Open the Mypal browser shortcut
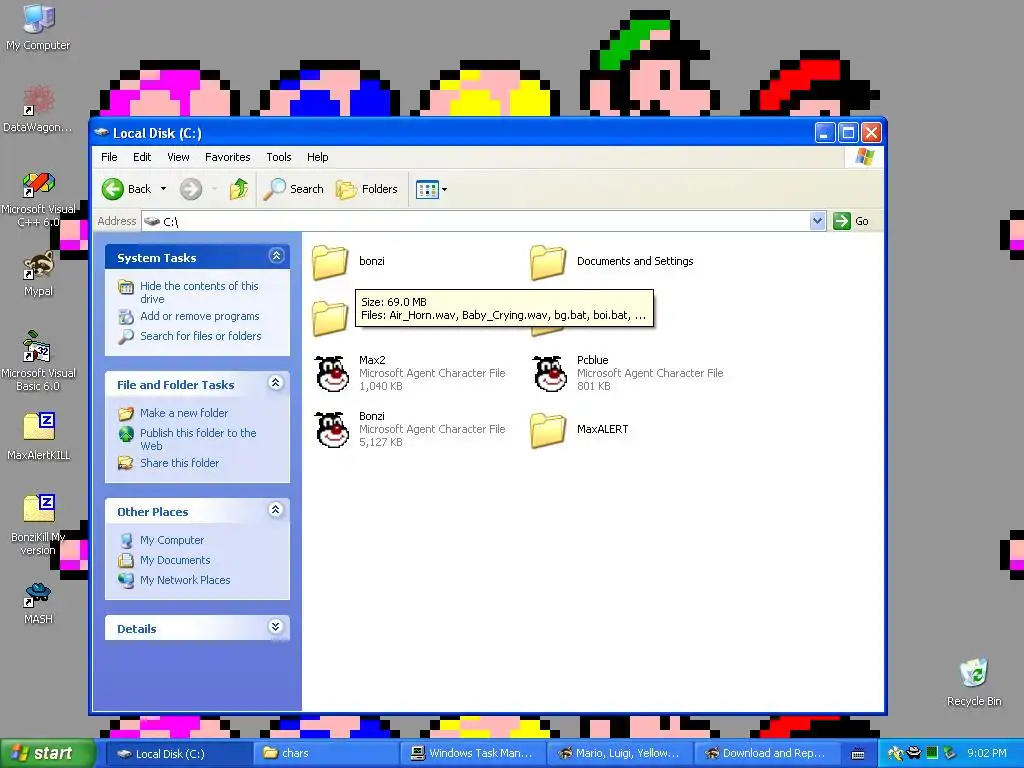 (38, 274)
